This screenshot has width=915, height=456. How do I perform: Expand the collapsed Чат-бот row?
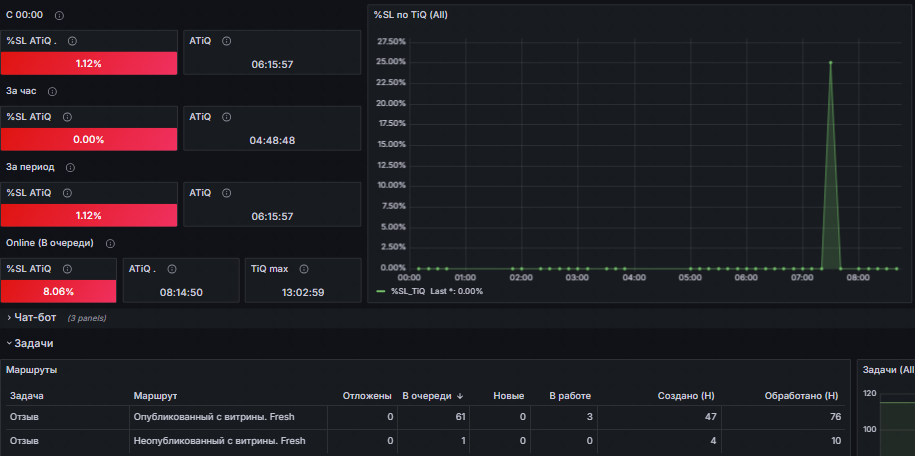35,317
